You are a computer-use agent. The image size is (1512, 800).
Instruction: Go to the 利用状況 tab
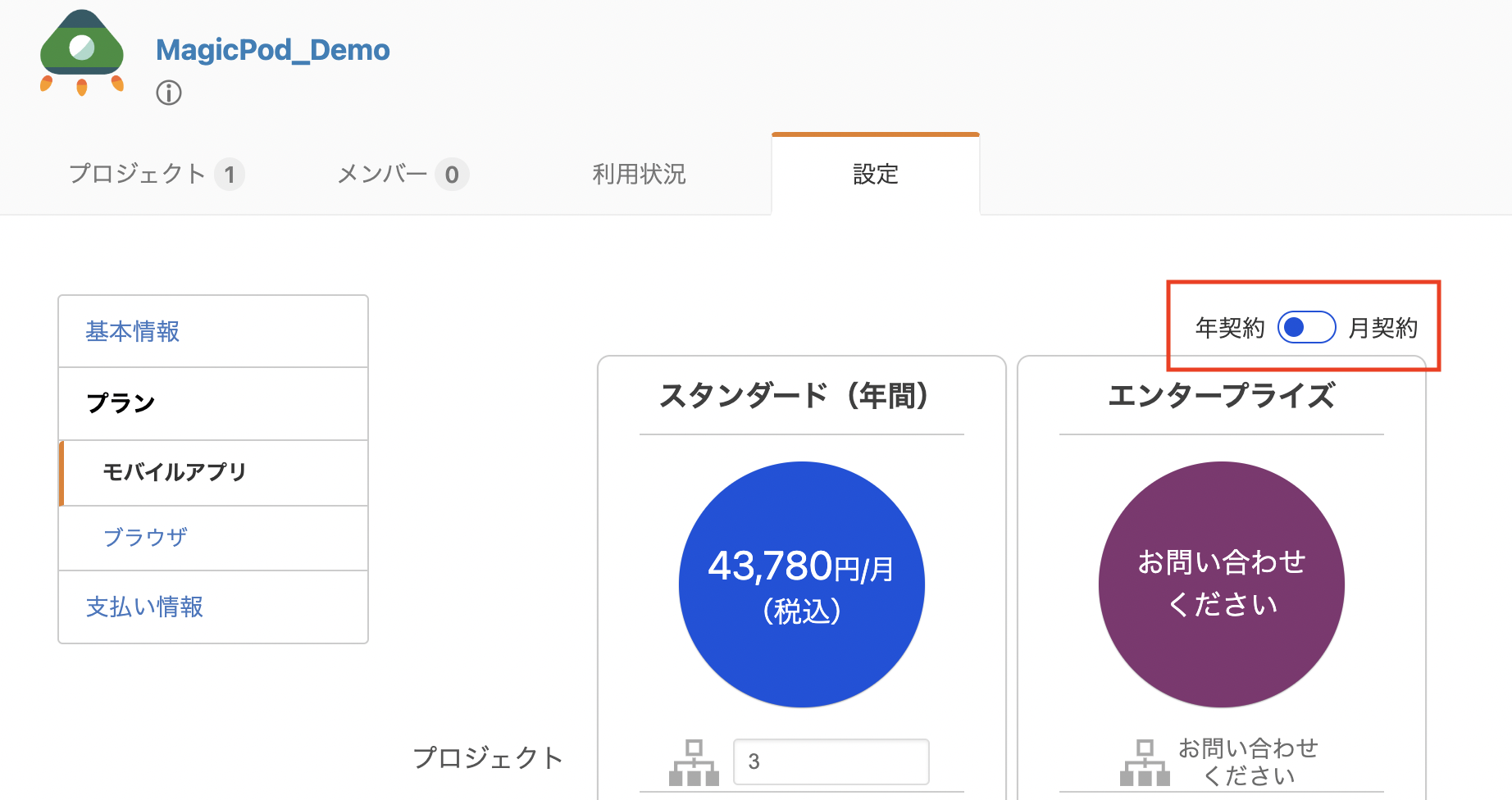click(x=639, y=174)
